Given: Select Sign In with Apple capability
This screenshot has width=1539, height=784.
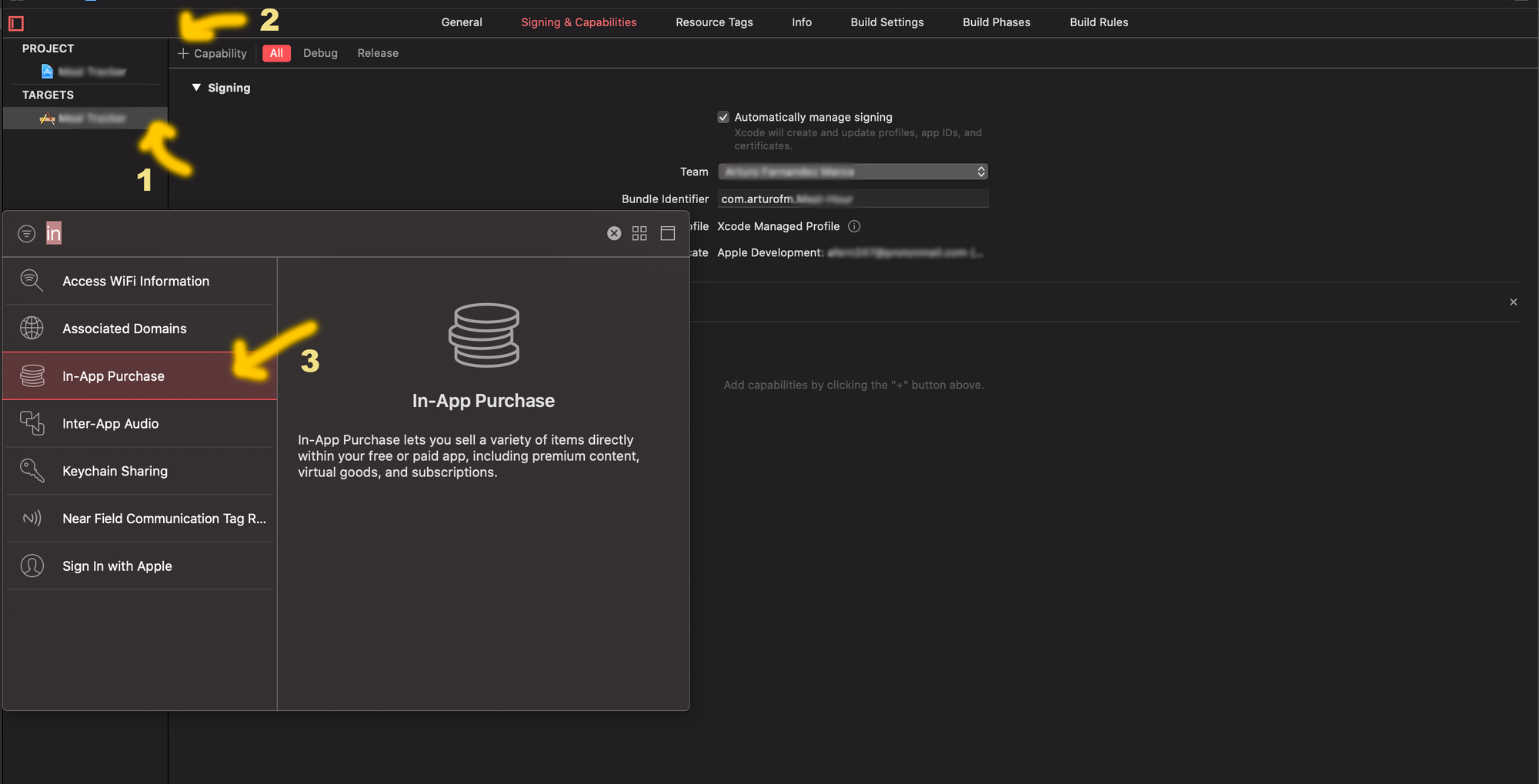Looking at the screenshot, I should (x=139, y=566).
